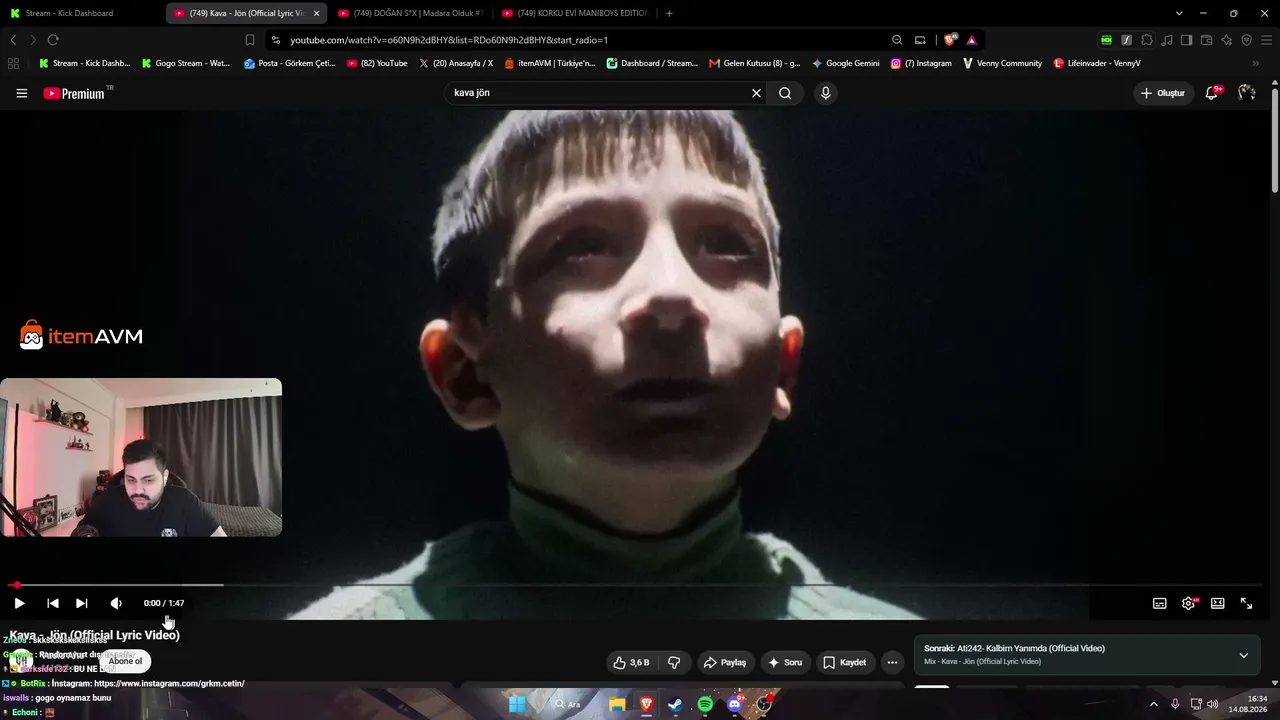Click the Oluştur create button
Image resolution: width=1280 pixels, height=720 pixels.
(x=1164, y=93)
